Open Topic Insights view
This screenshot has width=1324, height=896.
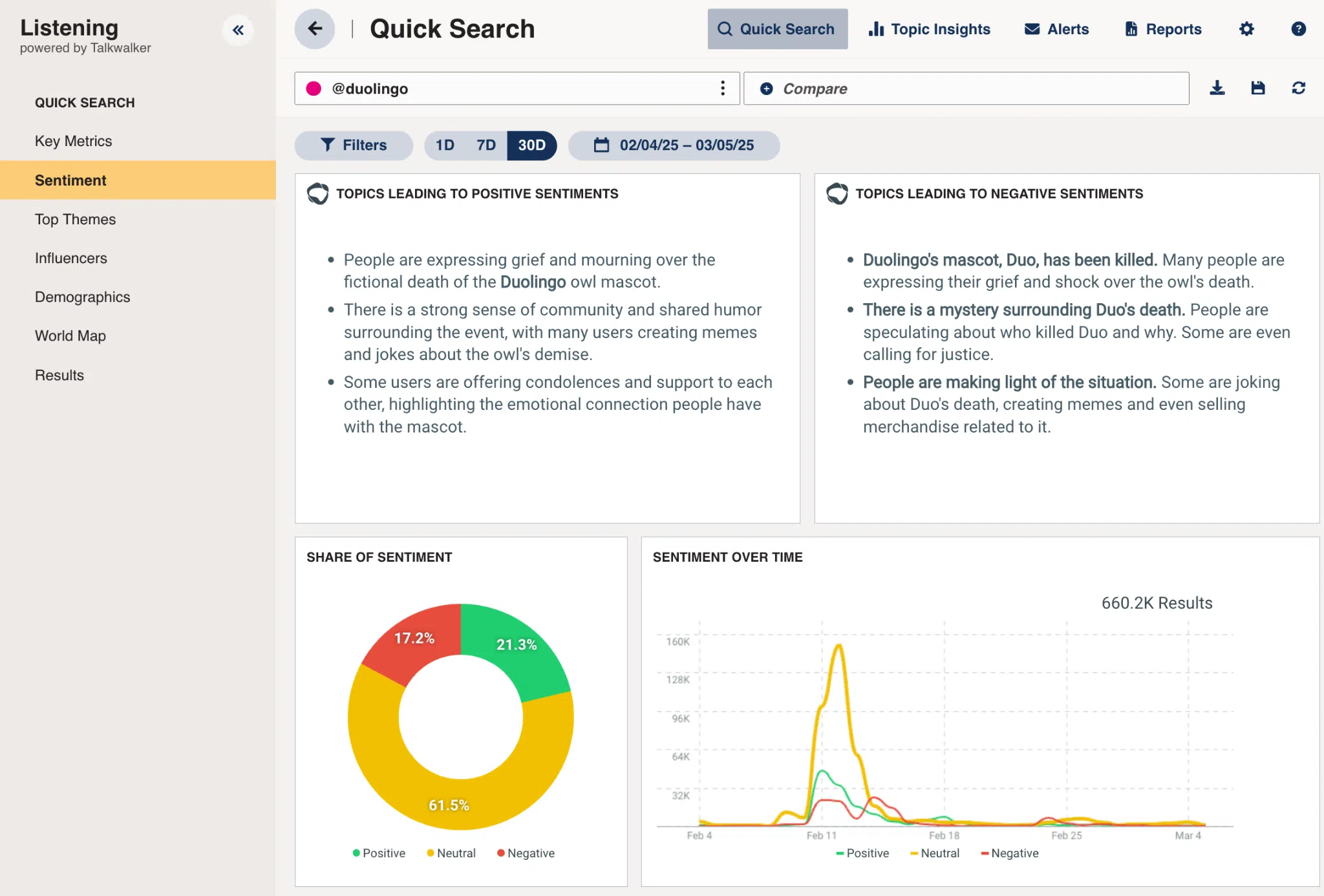(929, 29)
